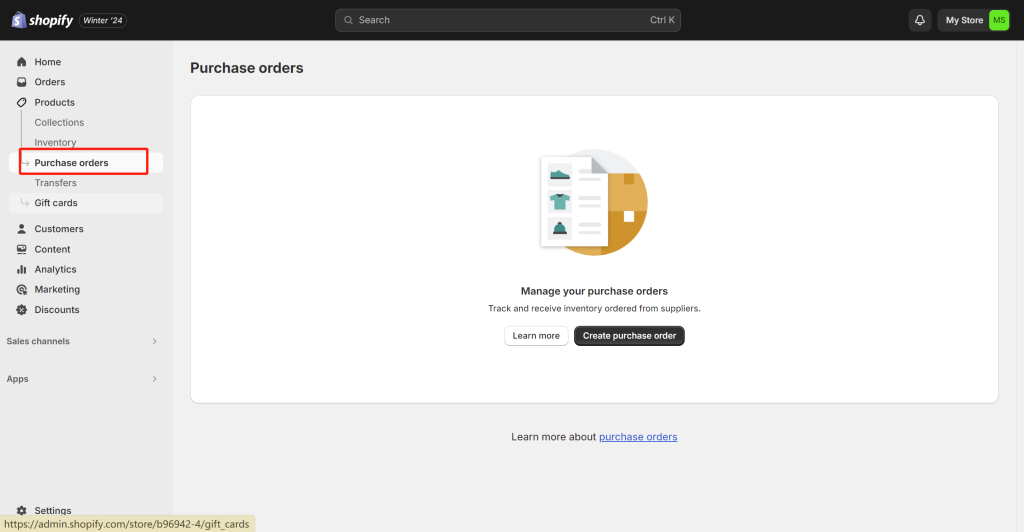Click the Customers person icon
The image size is (1024, 532).
22,229
